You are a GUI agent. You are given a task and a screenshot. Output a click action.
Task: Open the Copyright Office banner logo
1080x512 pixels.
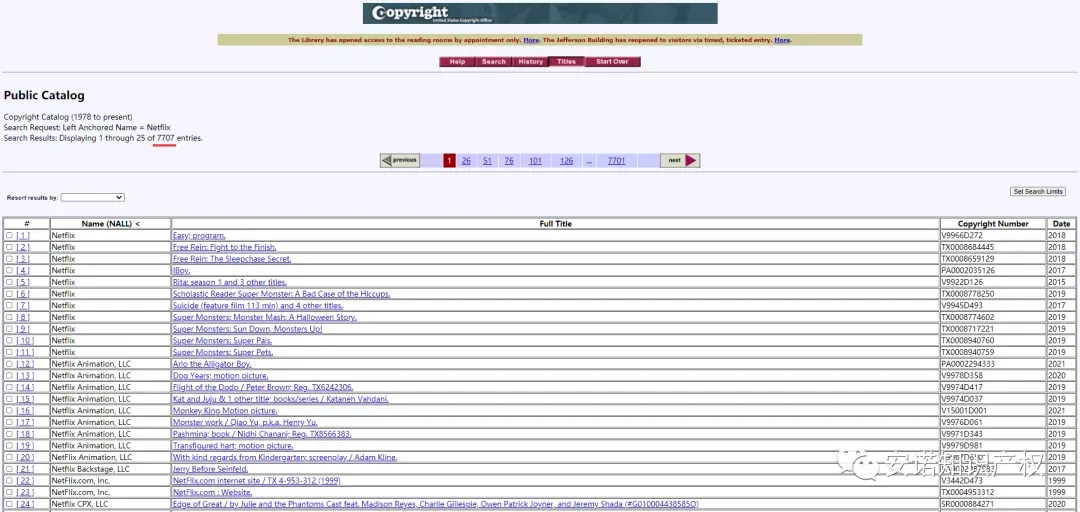tap(540, 13)
